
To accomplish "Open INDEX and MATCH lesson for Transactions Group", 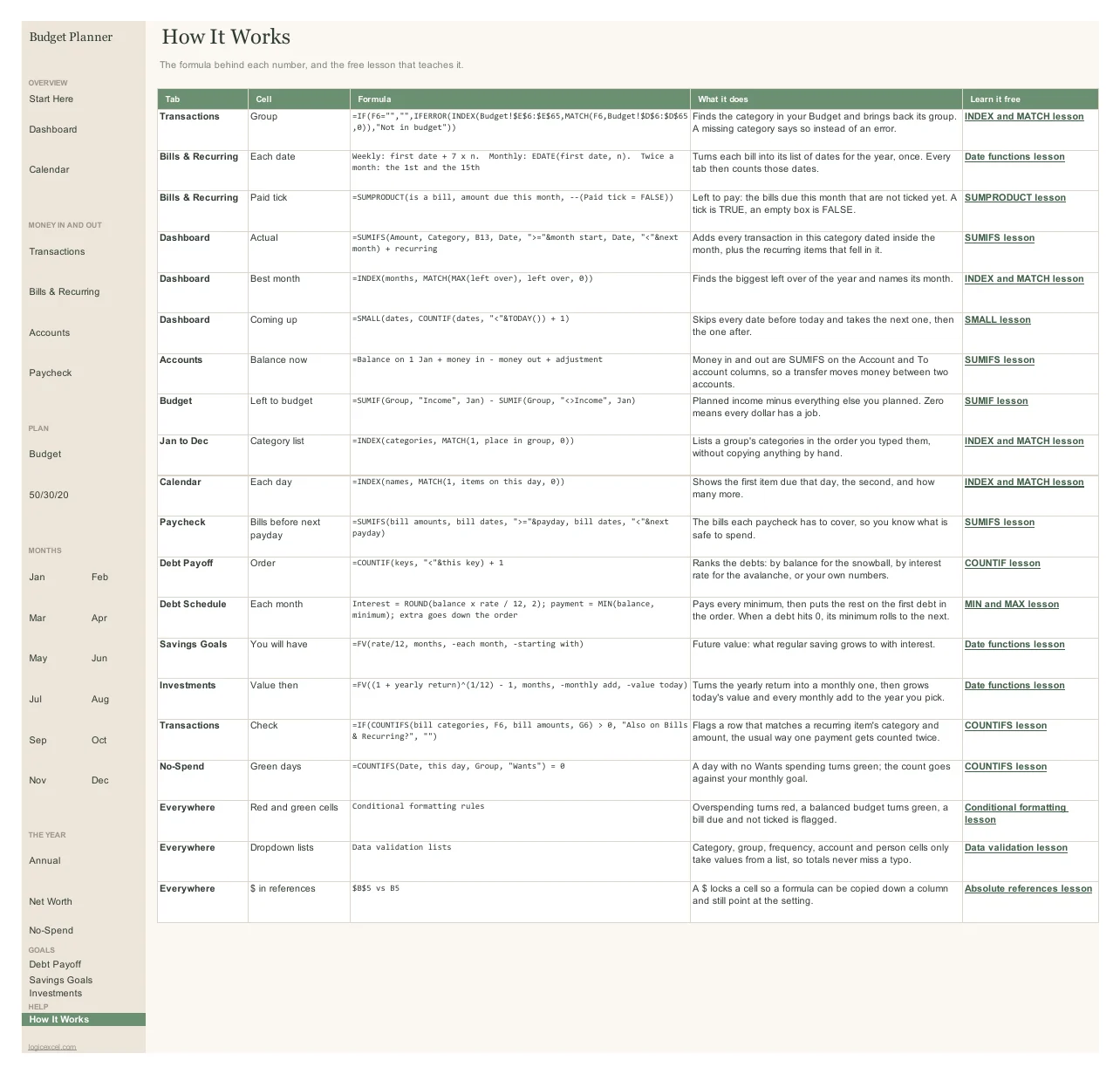I will click(x=1024, y=117).
